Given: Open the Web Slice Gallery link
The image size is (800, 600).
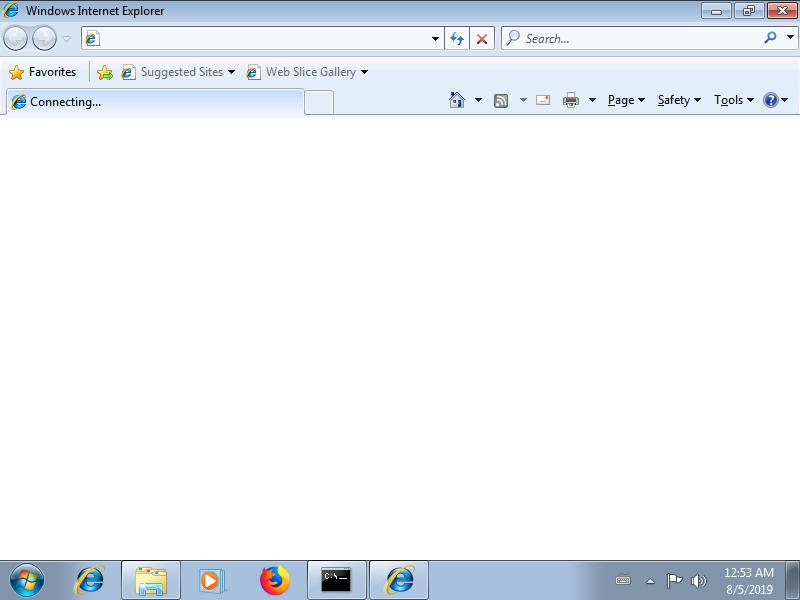Looking at the screenshot, I should point(307,72).
